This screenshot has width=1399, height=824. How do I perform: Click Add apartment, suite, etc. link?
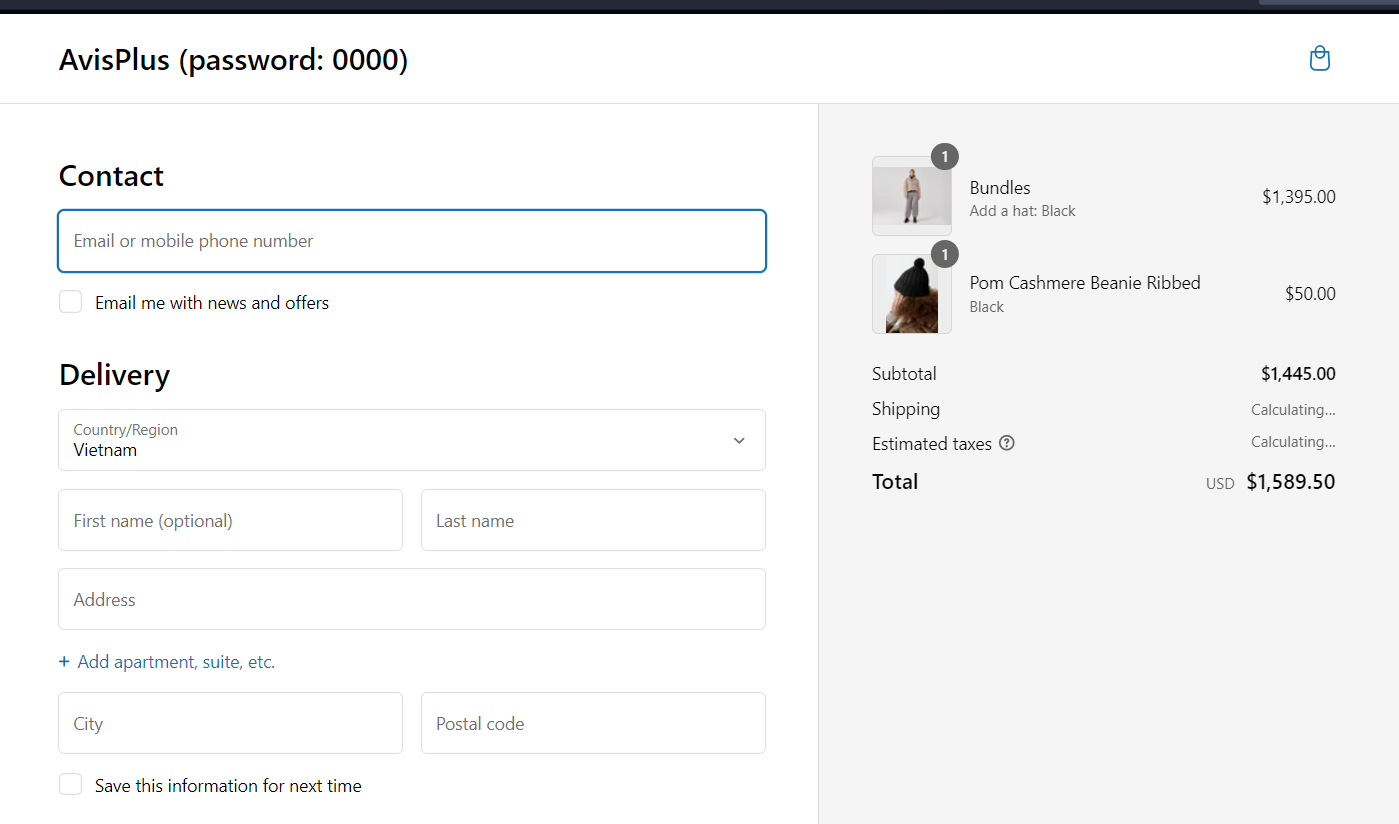[x=176, y=662]
